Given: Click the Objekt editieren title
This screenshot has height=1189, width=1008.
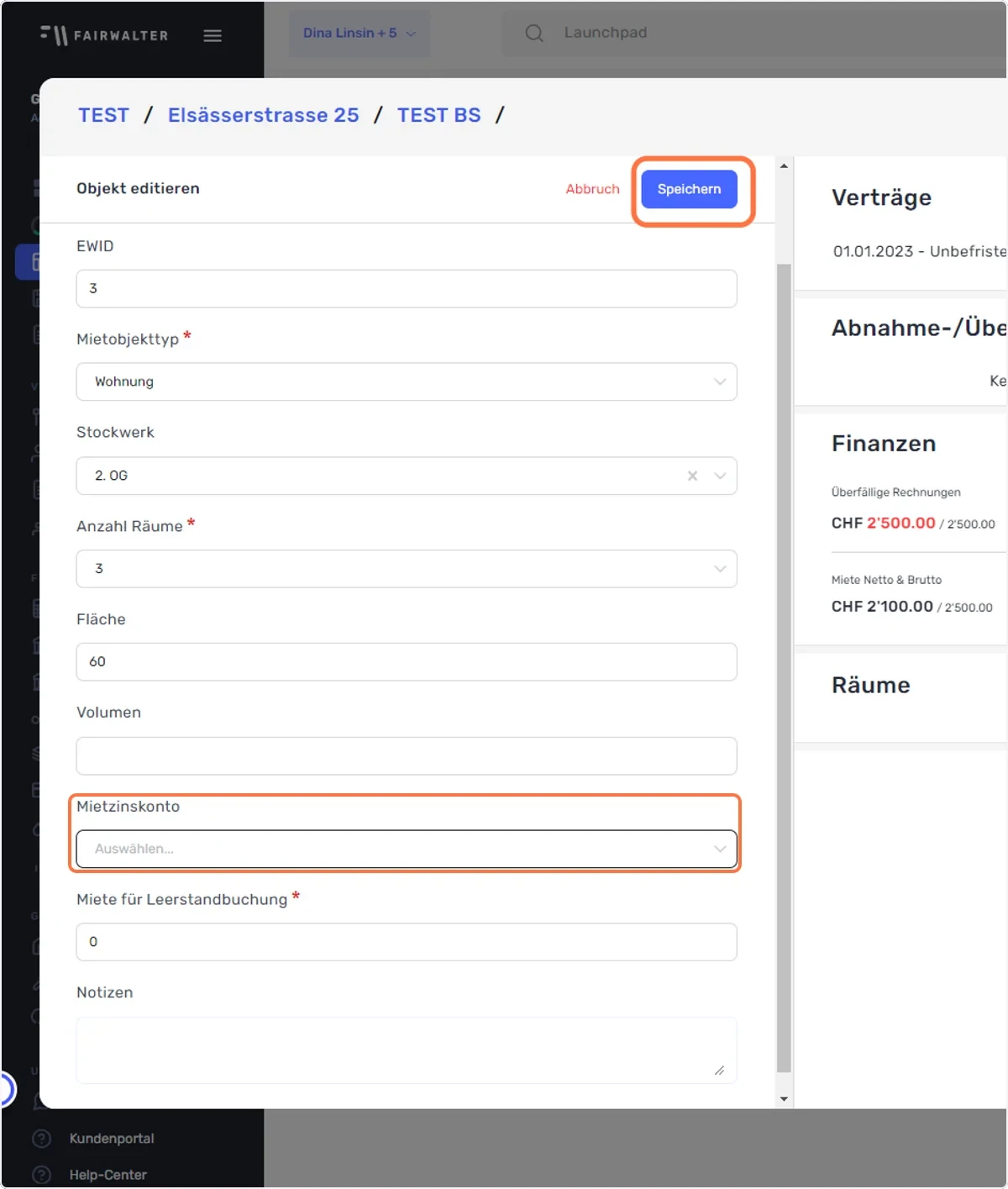Looking at the screenshot, I should [x=138, y=189].
